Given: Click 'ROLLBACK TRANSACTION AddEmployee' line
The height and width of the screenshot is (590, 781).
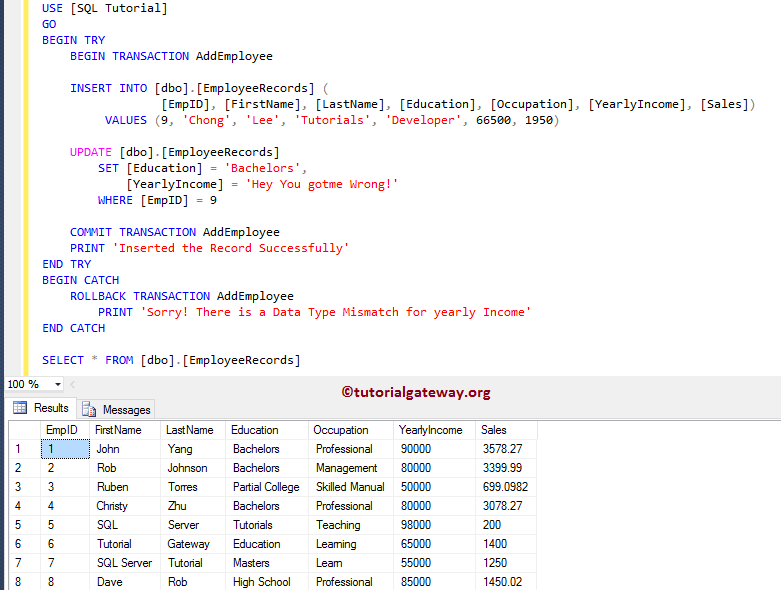Looking at the screenshot, I should (x=182, y=296).
